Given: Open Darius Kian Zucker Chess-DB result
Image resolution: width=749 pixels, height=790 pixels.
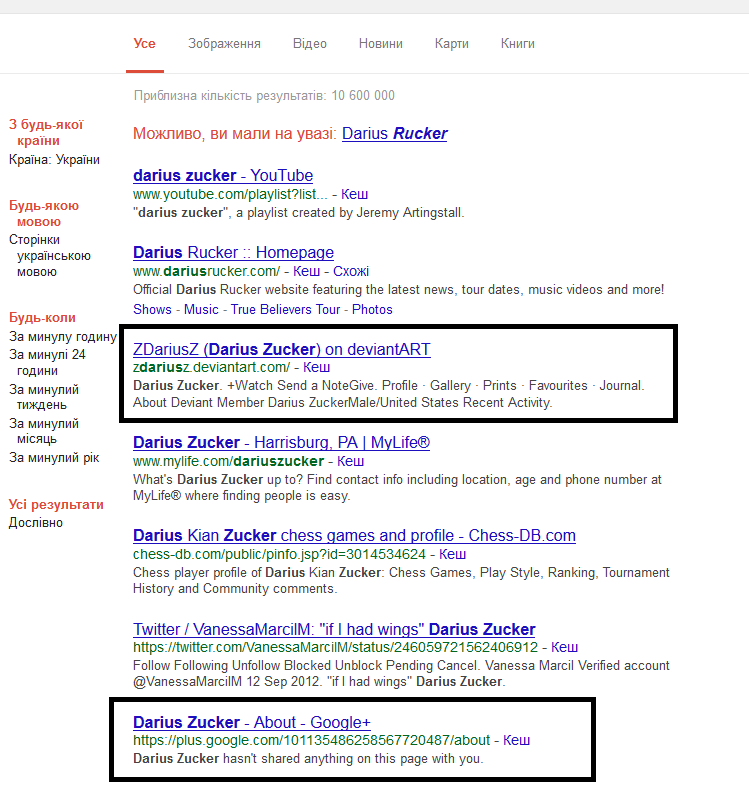Looking at the screenshot, I should point(354,535).
